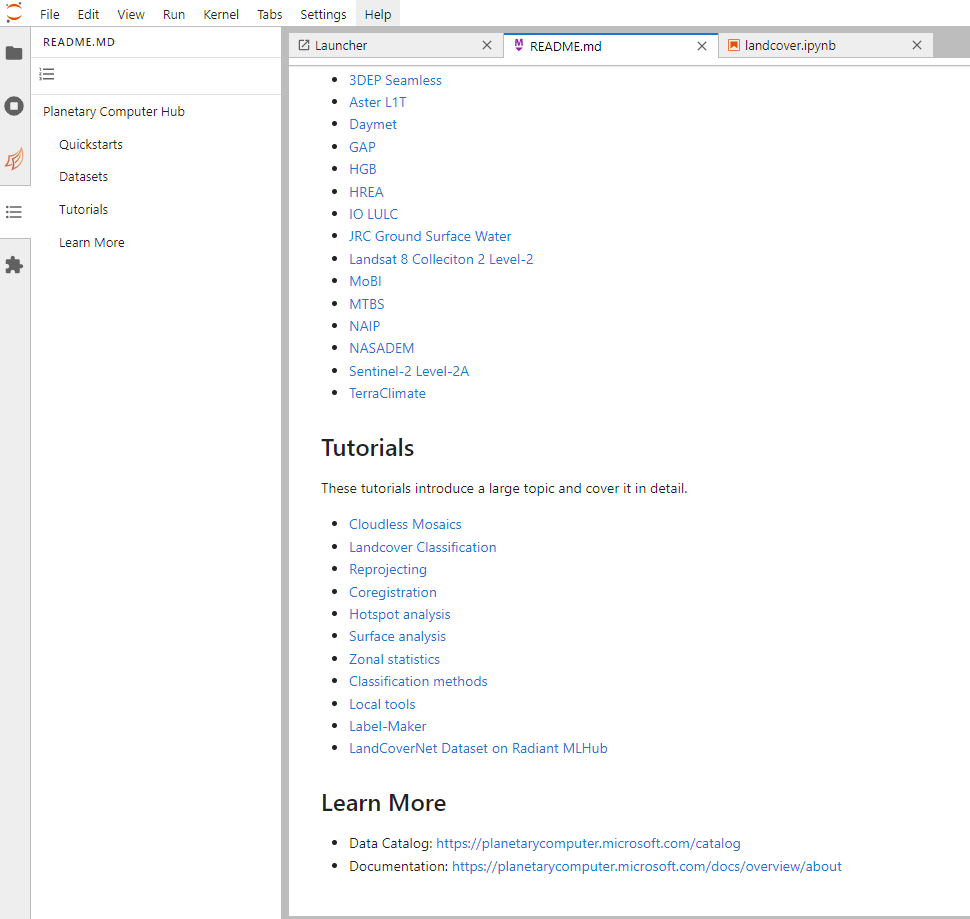Viewport: 970px width, 919px height.
Task: Select the Table of Contents sidebar icon
Action: point(14,212)
